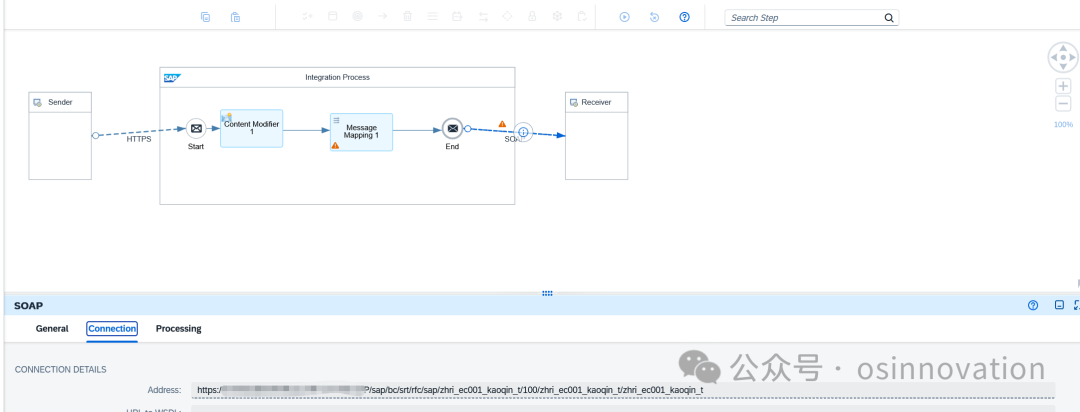Click the warning icon on Message Mapping 1
This screenshot has height=412, width=1080.
(x=335, y=145)
